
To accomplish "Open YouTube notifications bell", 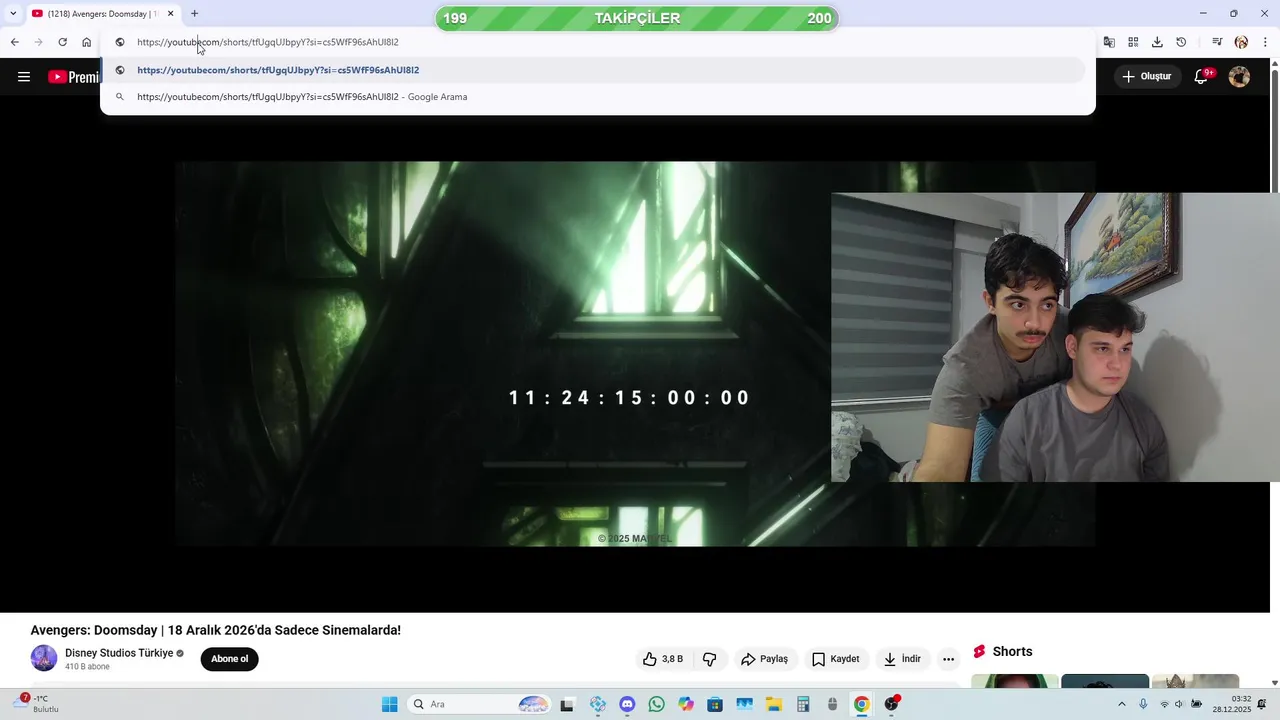I will (1202, 77).
